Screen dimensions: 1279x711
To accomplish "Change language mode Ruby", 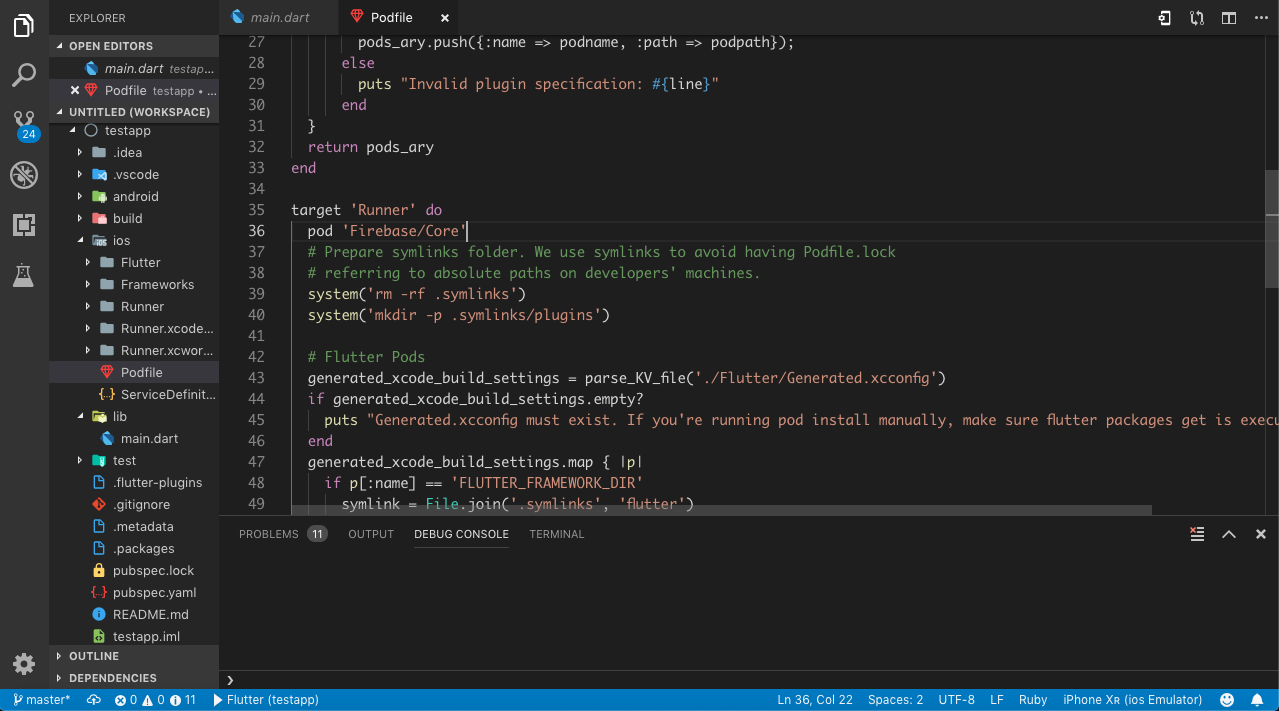I will 1033,700.
